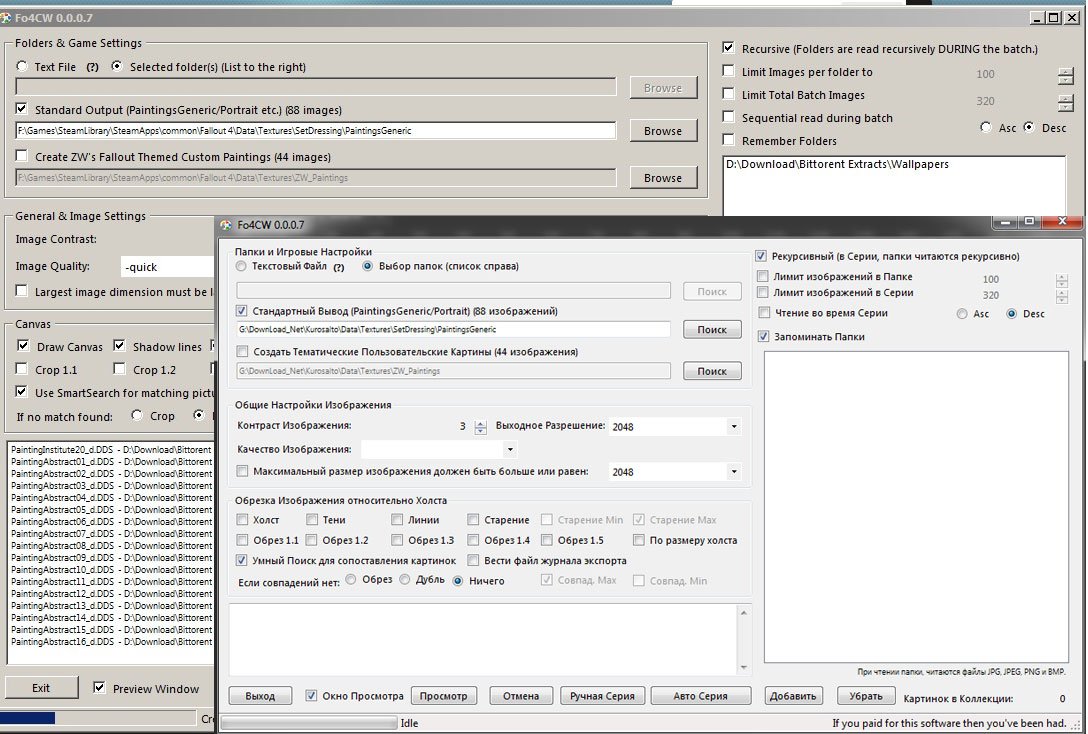Click the Exit button

tap(41, 688)
